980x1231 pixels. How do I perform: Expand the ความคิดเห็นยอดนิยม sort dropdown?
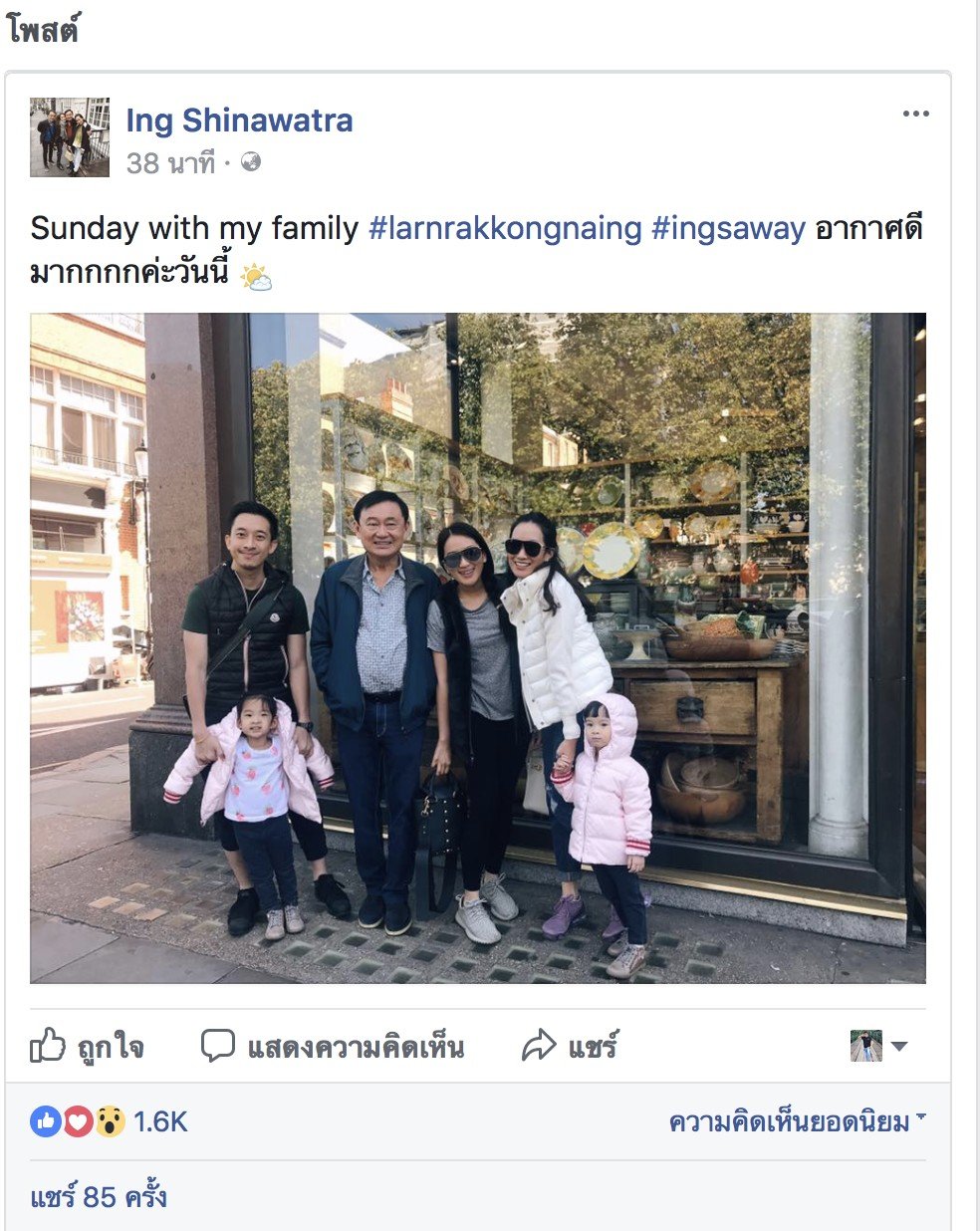tap(797, 1122)
